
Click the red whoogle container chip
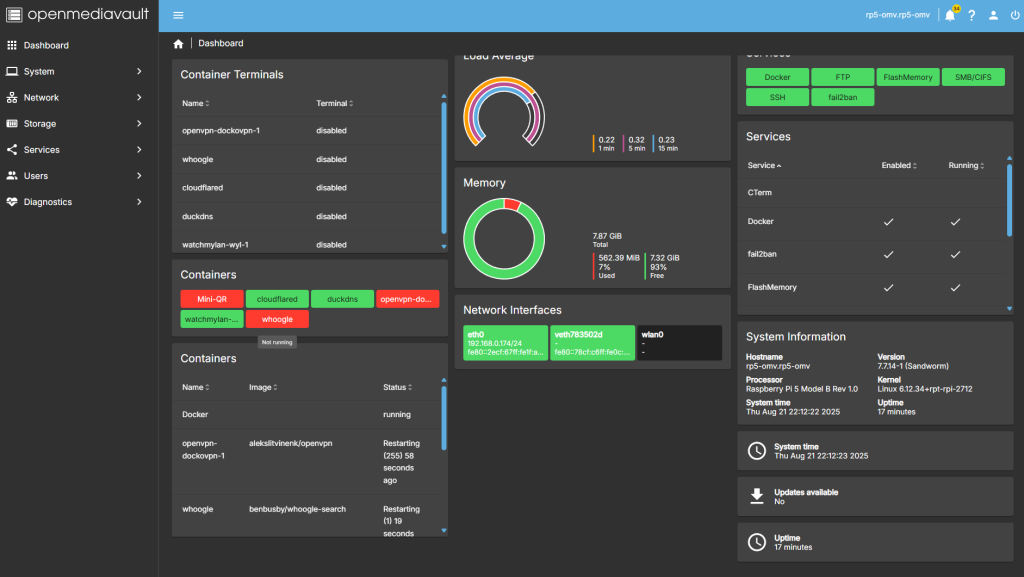point(277,319)
